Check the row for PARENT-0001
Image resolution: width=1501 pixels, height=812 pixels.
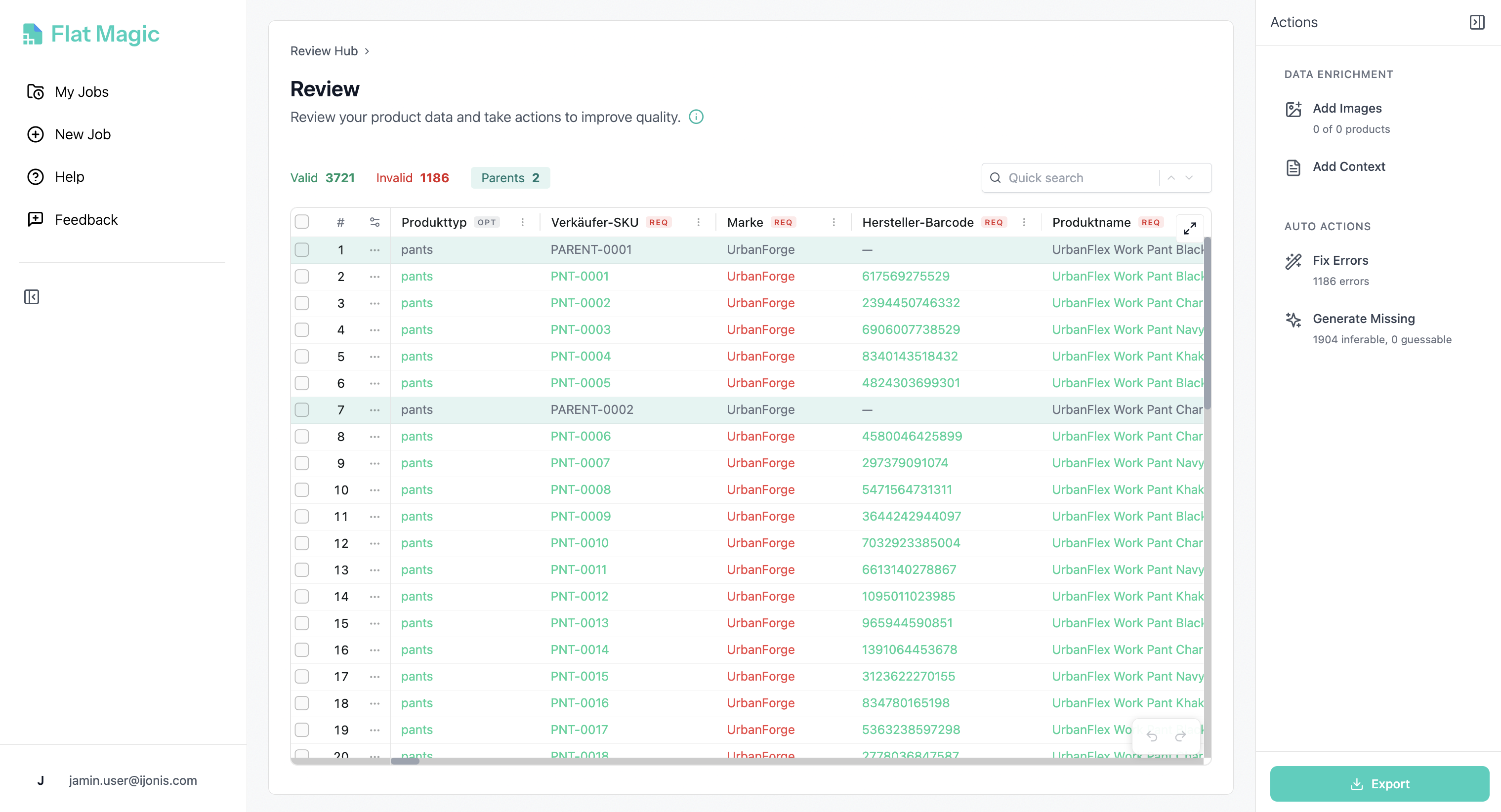coord(302,249)
